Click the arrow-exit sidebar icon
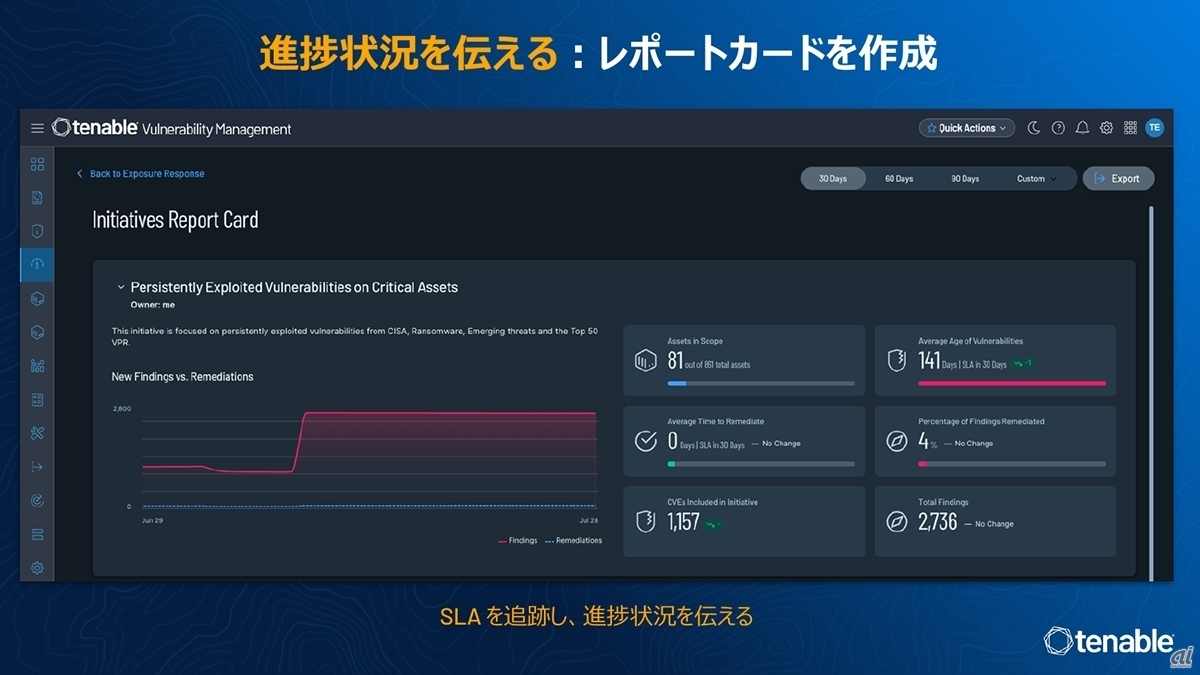The width and height of the screenshot is (1200, 675). click(x=37, y=466)
